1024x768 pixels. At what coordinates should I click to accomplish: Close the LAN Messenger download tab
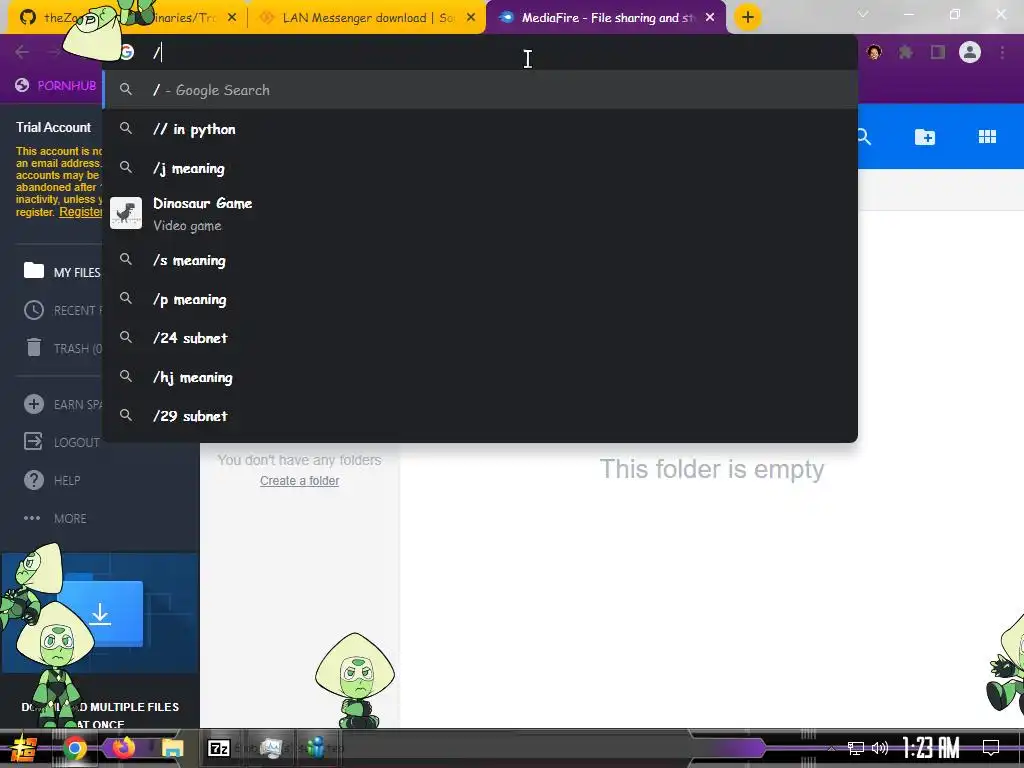coord(471,18)
